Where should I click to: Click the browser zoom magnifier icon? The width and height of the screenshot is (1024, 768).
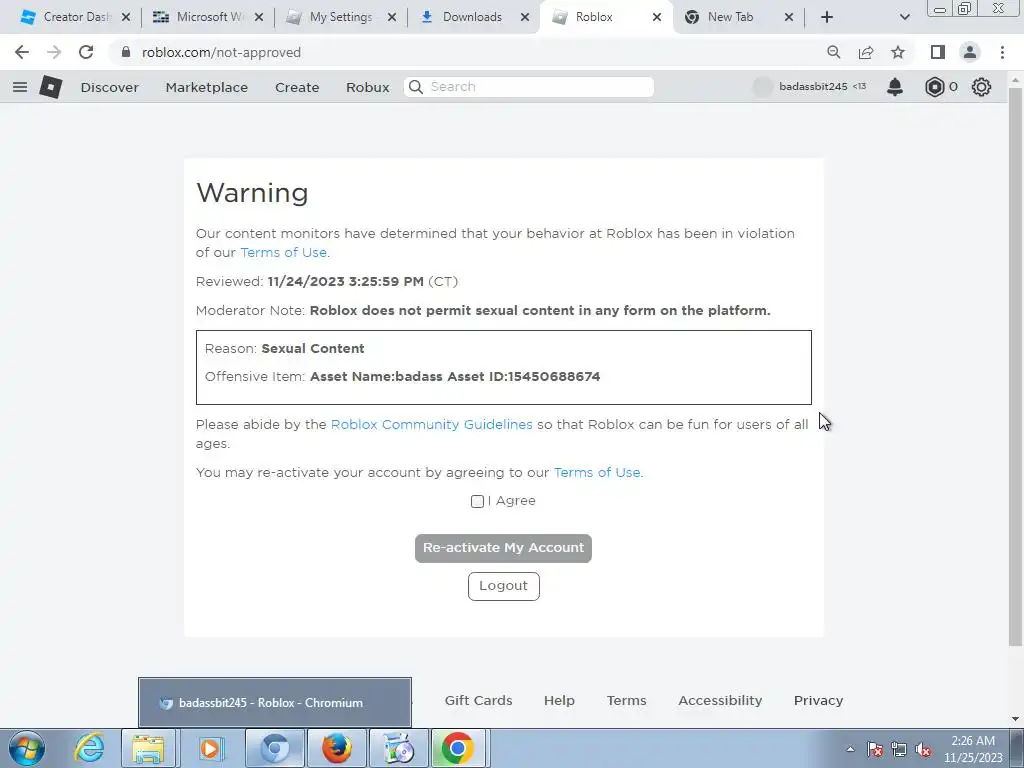833,52
